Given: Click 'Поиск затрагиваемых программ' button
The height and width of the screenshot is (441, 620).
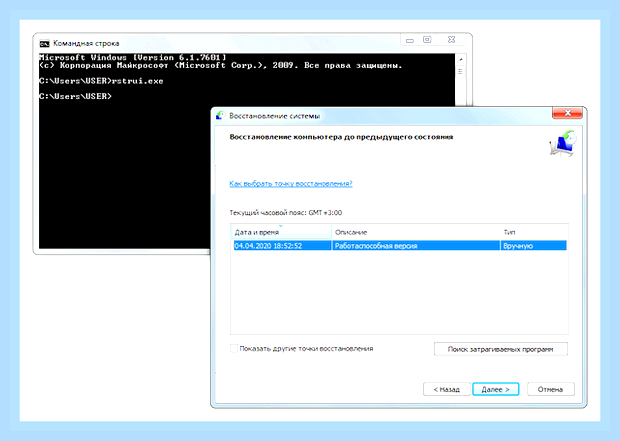Looking at the screenshot, I should click(501, 349).
